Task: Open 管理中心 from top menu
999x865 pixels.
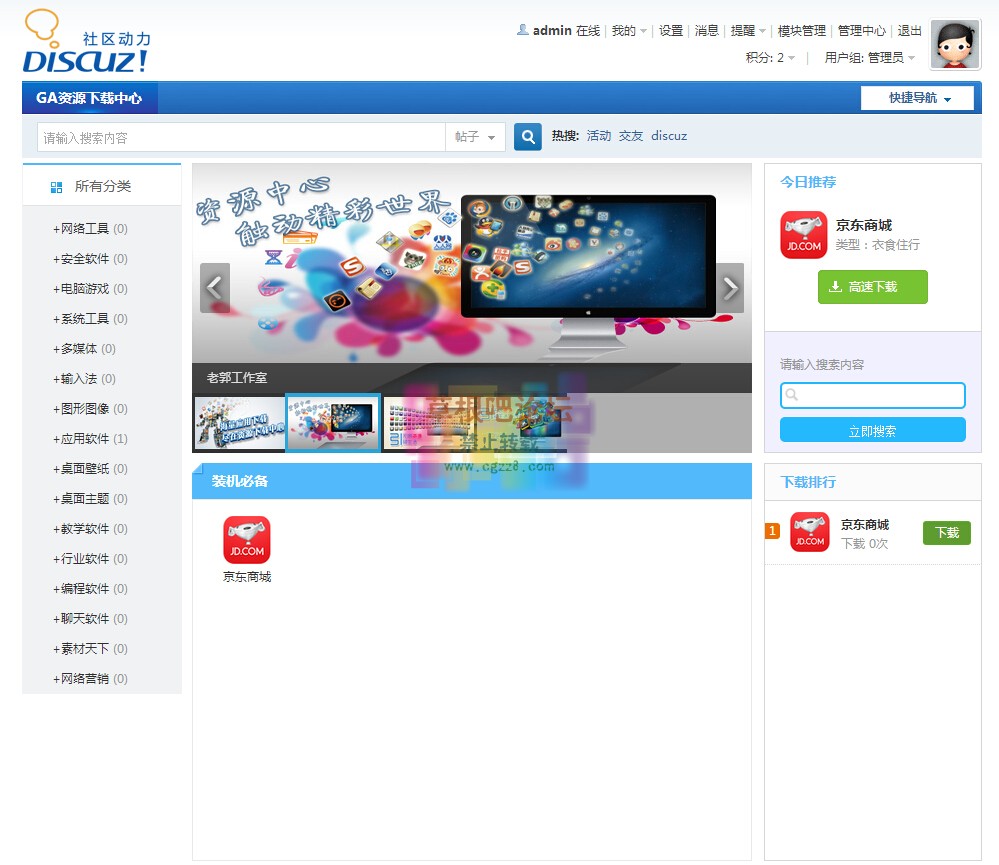Action: tap(861, 31)
